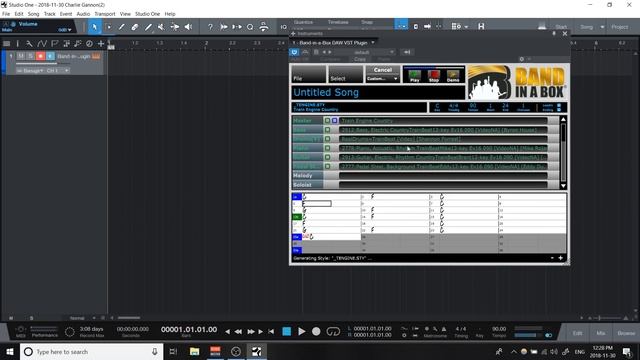The width and height of the screenshot is (640, 360).
Task: Select the Bend tool
Action: 175,27
